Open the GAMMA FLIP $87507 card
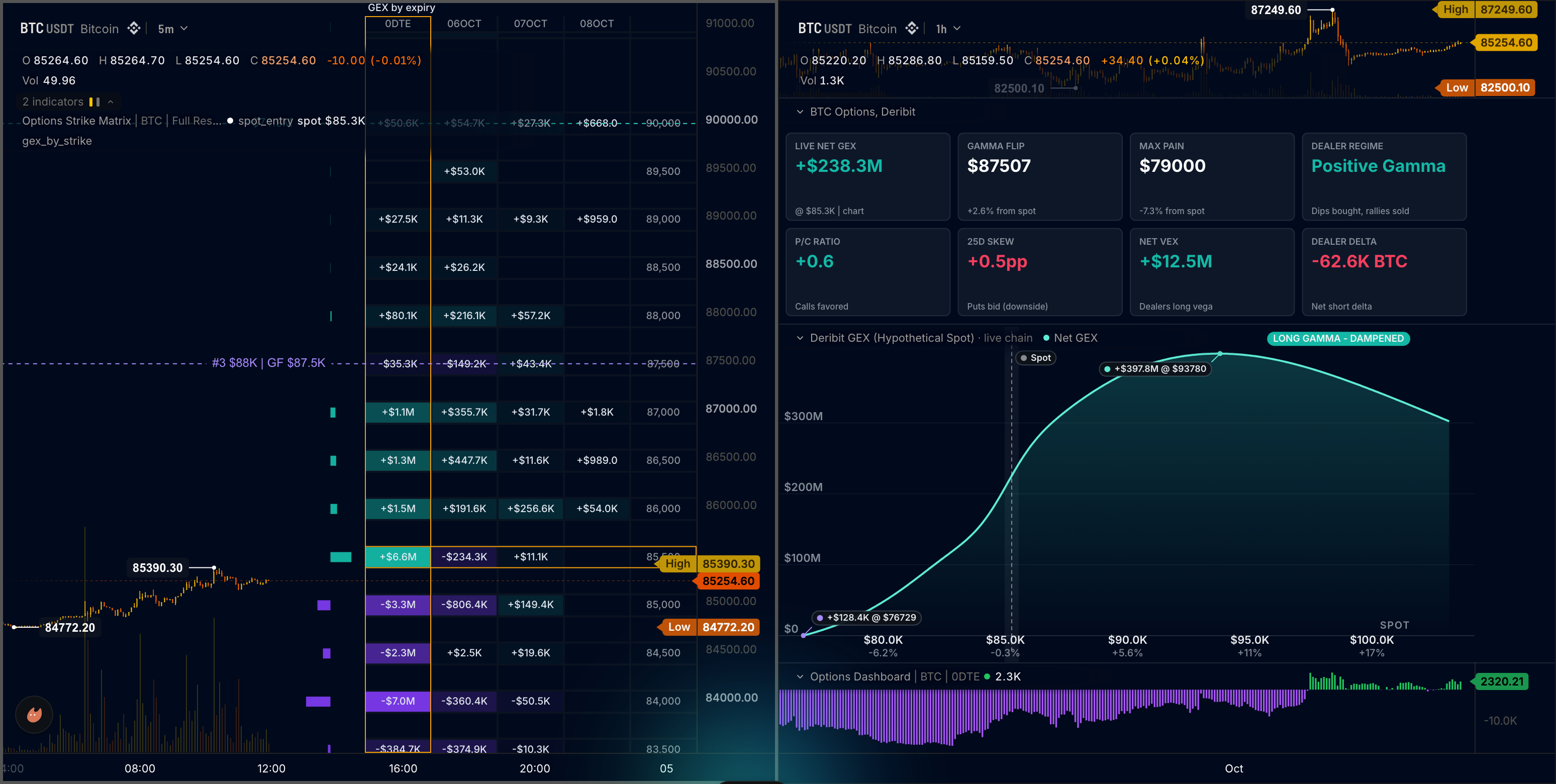 tap(1039, 177)
